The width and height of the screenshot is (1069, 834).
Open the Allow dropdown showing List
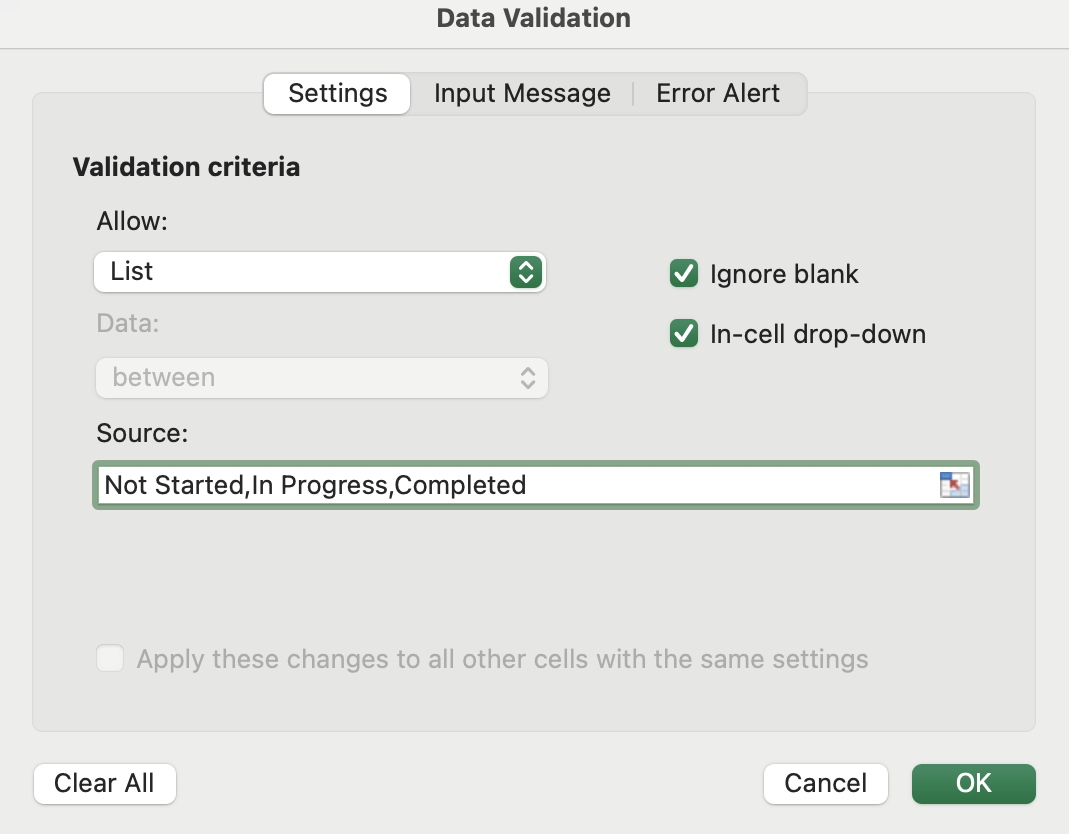(320, 272)
